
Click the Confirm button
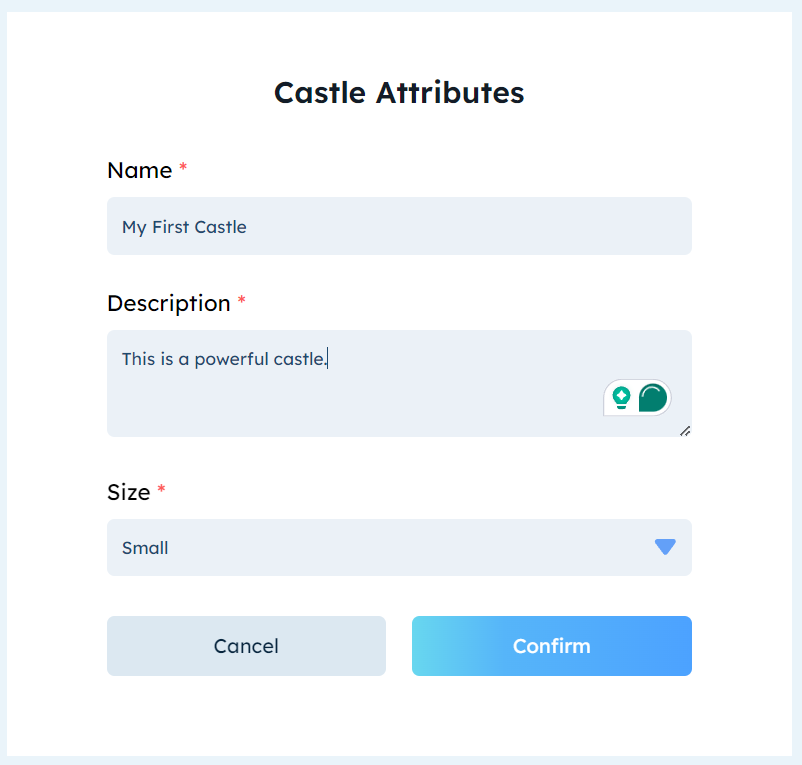coord(551,646)
